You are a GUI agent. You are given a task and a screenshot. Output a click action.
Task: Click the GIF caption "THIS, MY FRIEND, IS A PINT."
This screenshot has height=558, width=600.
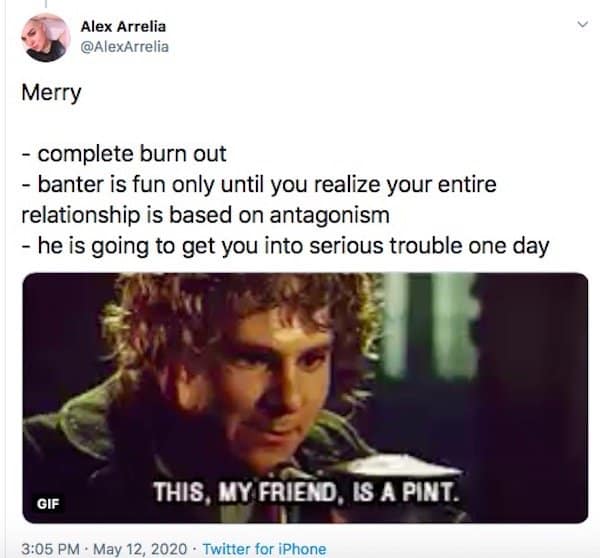click(x=305, y=492)
